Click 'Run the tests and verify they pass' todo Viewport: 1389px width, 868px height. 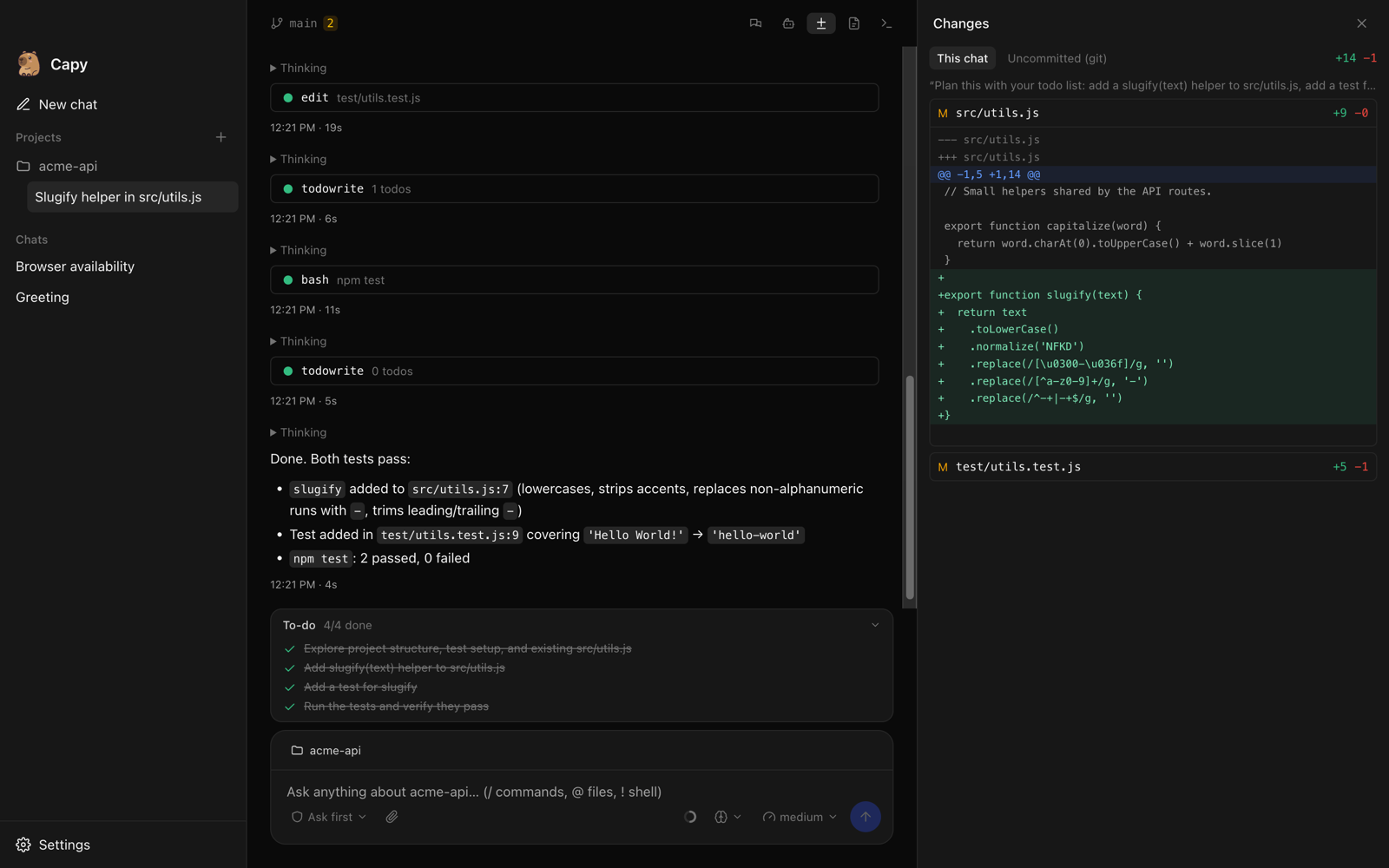(x=396, y=707)
